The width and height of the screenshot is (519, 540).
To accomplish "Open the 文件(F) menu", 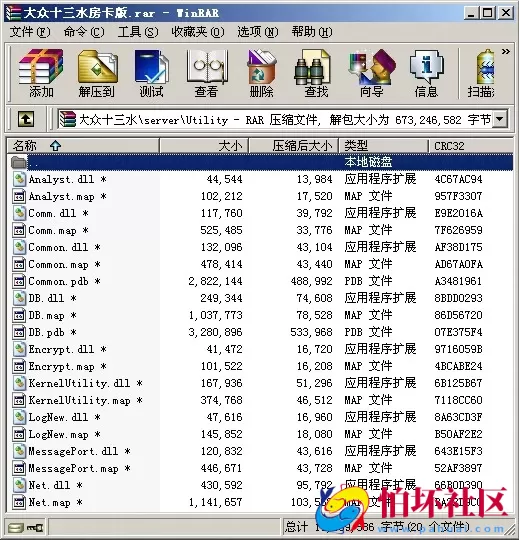I will click(x=30, y=32).
